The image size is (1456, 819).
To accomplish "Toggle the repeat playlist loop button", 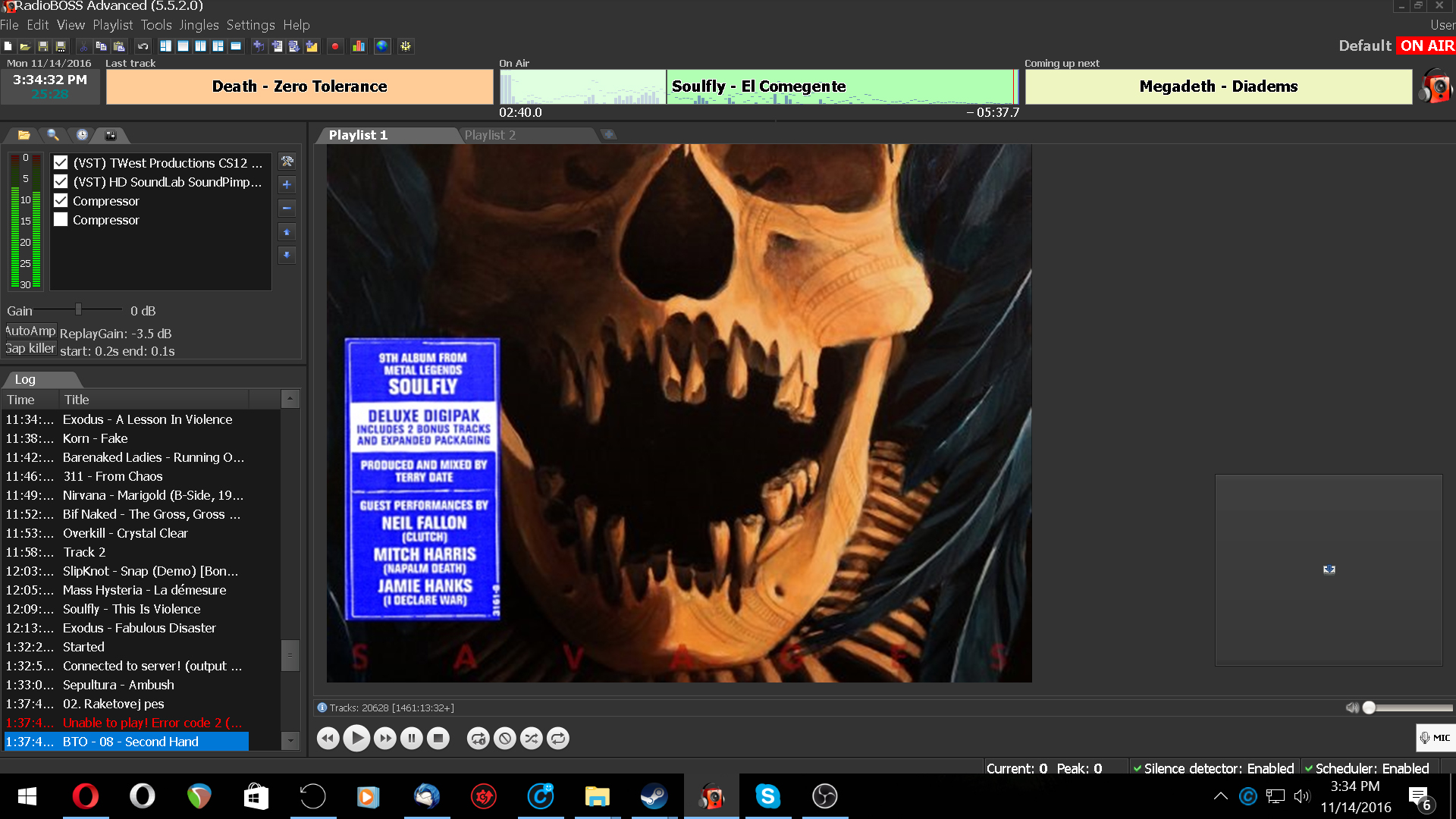I will pyautogui.click(x=558, y=738).
